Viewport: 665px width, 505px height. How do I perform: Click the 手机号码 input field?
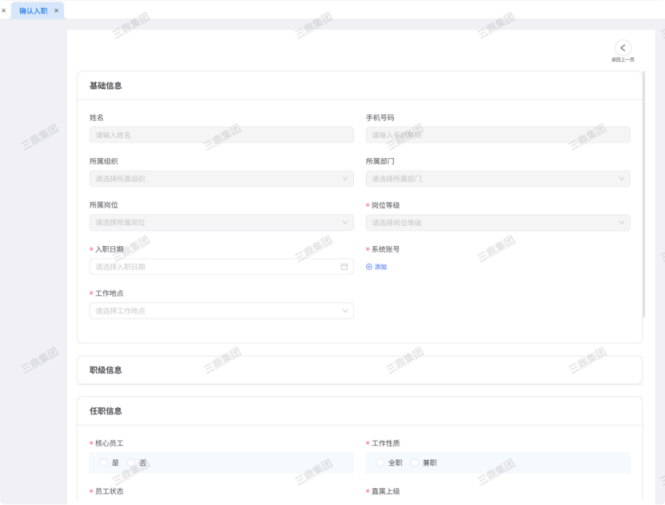click(497, 135)
